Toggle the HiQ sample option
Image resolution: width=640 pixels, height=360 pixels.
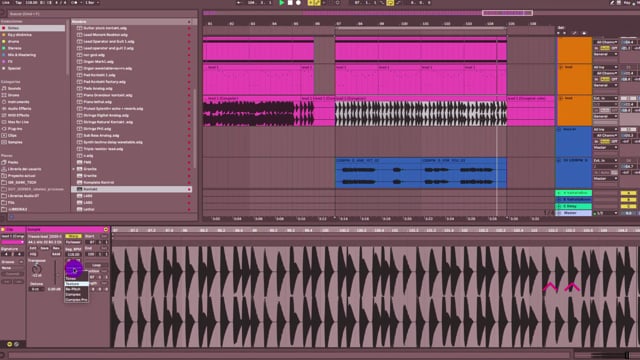pos(33,254)
